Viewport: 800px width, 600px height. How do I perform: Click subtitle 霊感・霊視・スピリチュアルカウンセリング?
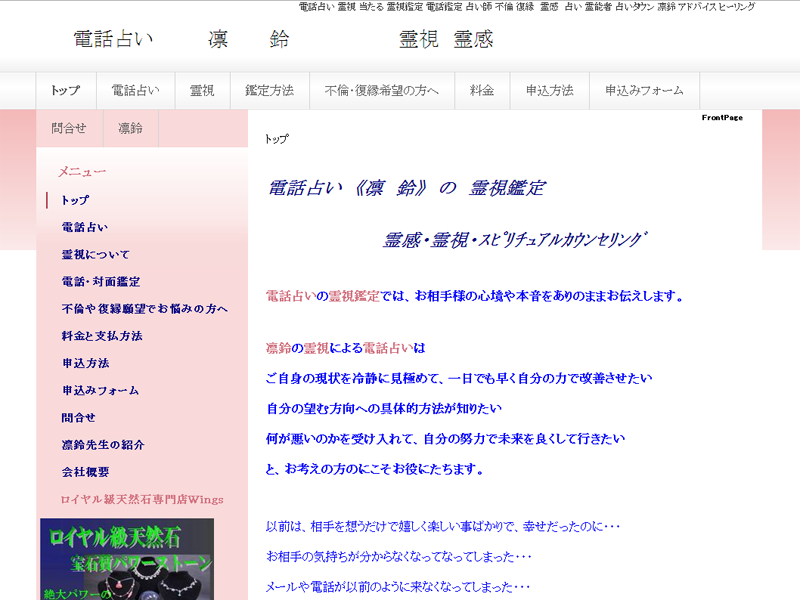tap(515, 239)
